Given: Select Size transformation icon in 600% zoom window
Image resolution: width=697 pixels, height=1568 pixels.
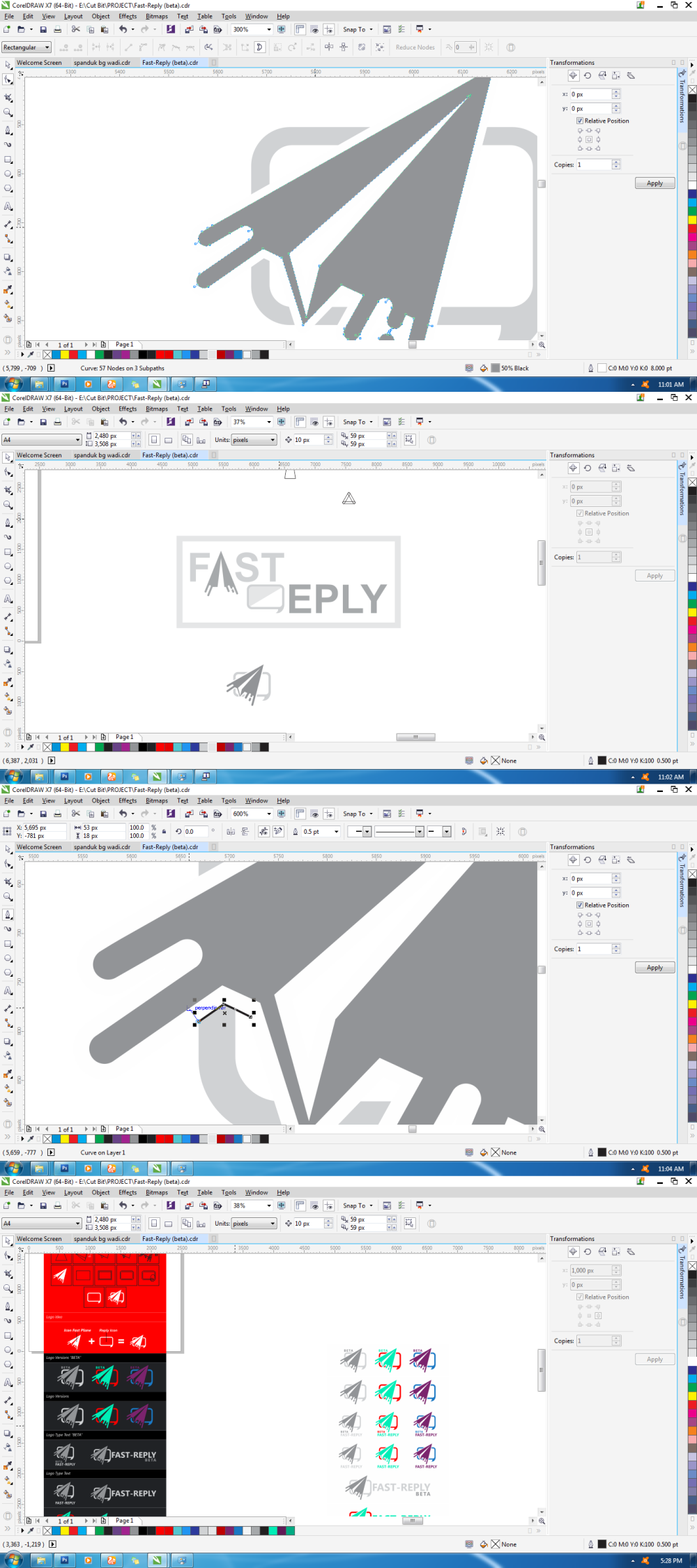Looking at the screenshot, I should (616, 860).
